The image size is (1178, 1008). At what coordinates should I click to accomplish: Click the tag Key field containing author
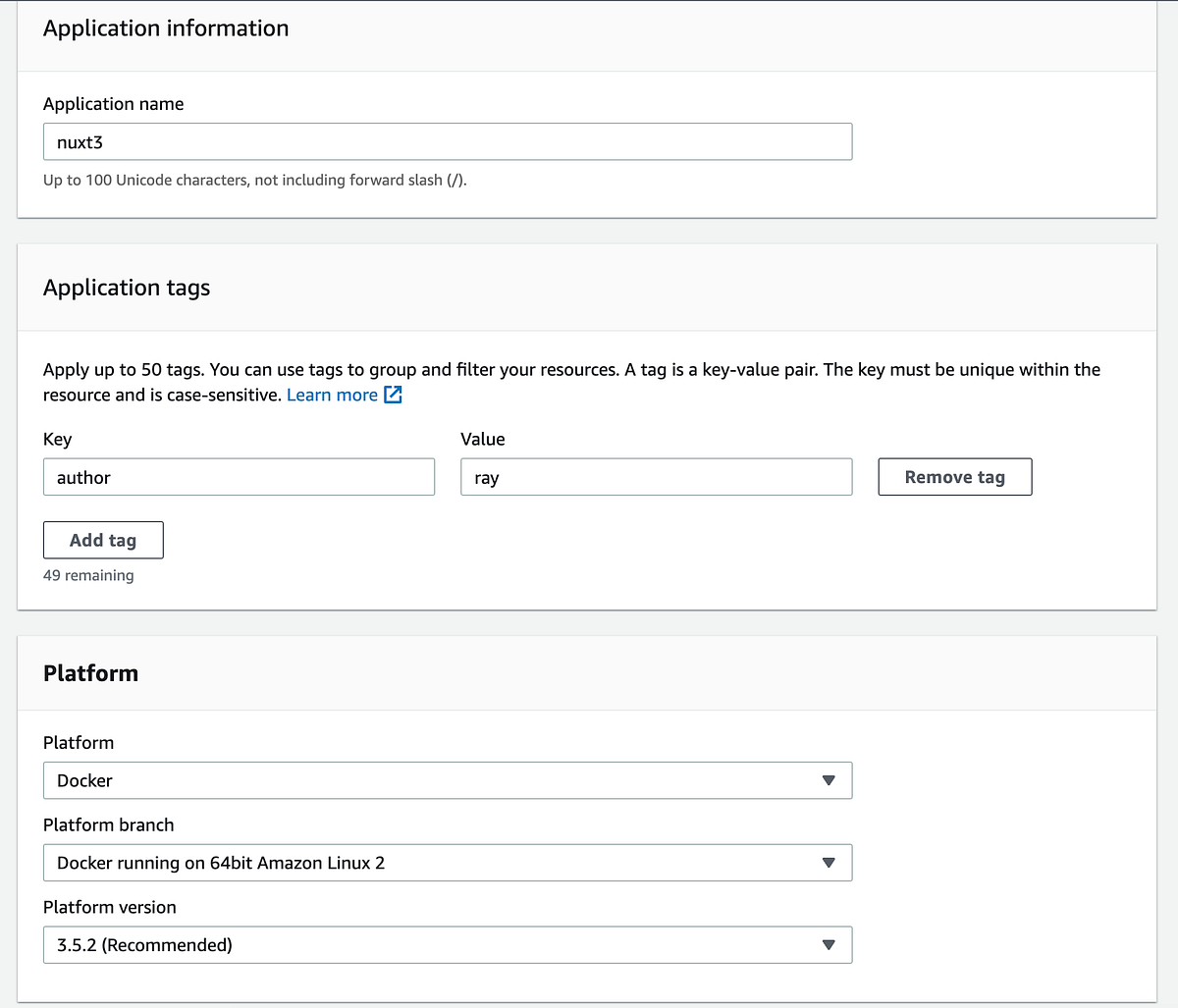pos(239,476)
